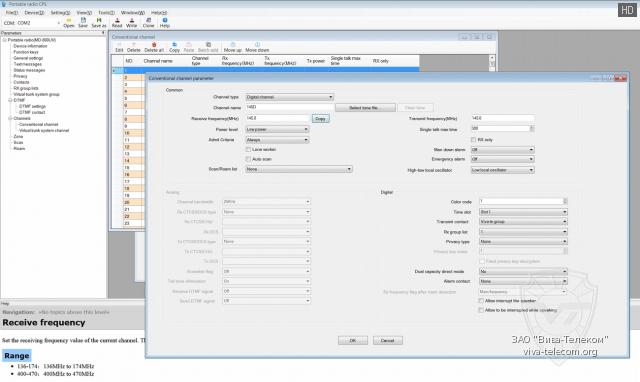Enable the RX only checkbox
Image resolution: width=640 pixels, height=382 pixels.
click(x=473, y=140)
